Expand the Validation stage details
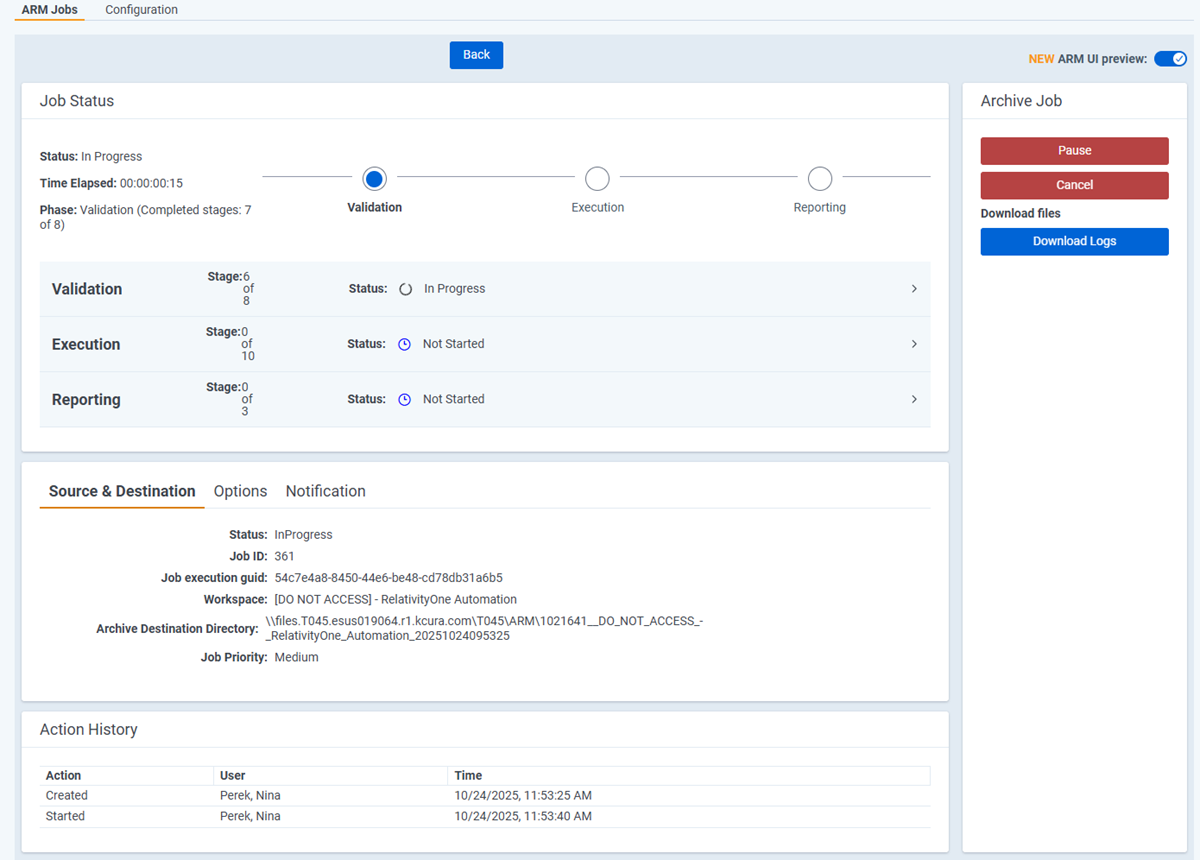The width and height of the screenshot is (1200, 860). [x=913, y=288]
